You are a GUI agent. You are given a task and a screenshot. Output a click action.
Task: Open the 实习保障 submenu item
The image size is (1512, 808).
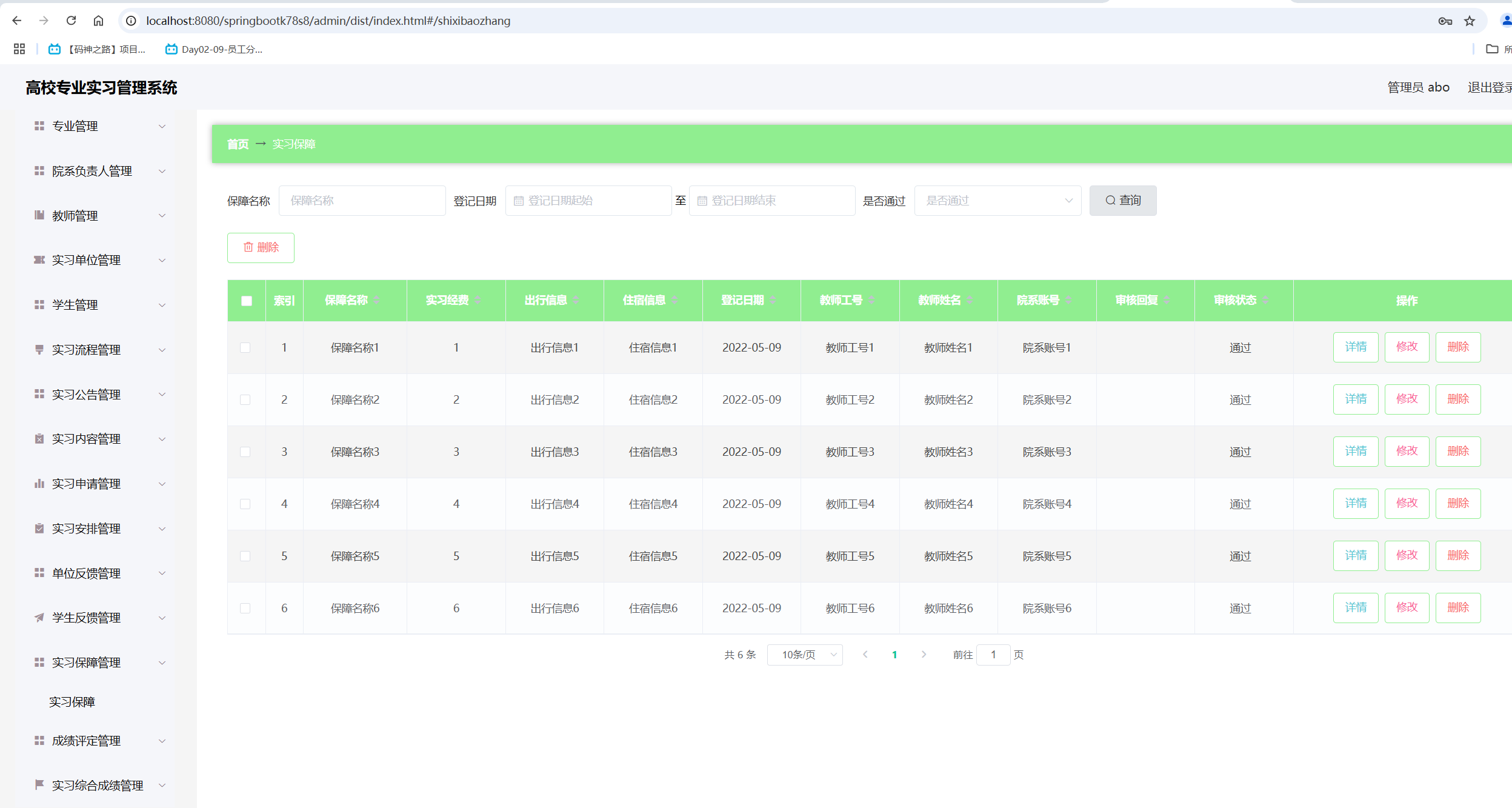click(72, 702)
